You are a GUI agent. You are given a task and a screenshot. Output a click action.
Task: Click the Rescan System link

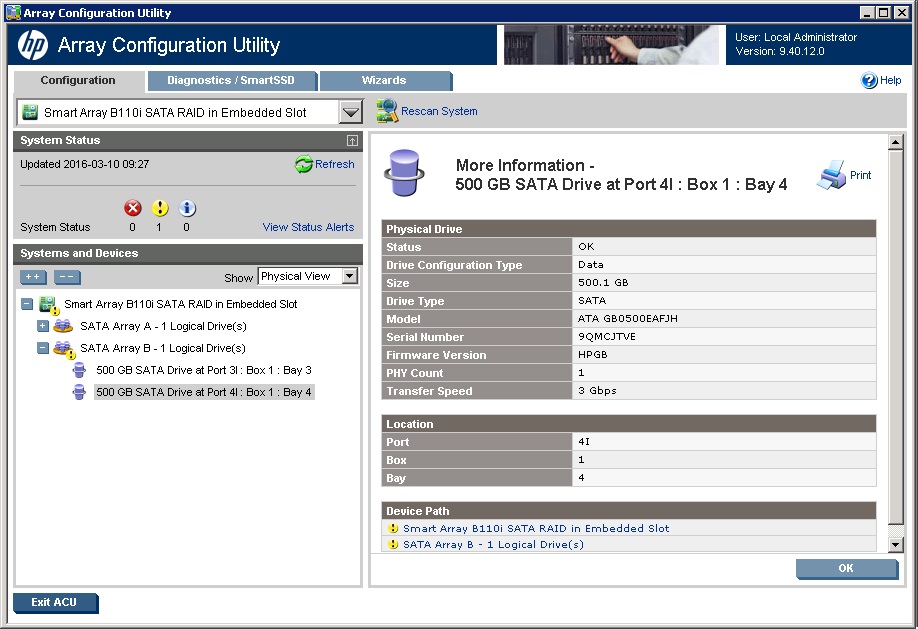click(x=439, y=111)
